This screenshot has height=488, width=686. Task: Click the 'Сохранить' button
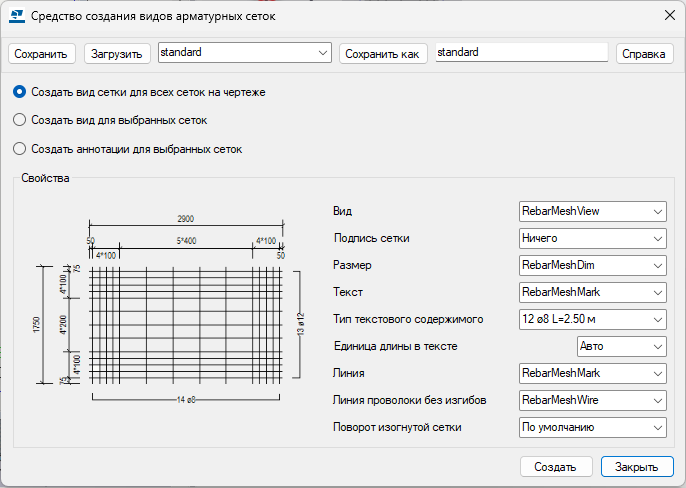(x=42, y=53)
